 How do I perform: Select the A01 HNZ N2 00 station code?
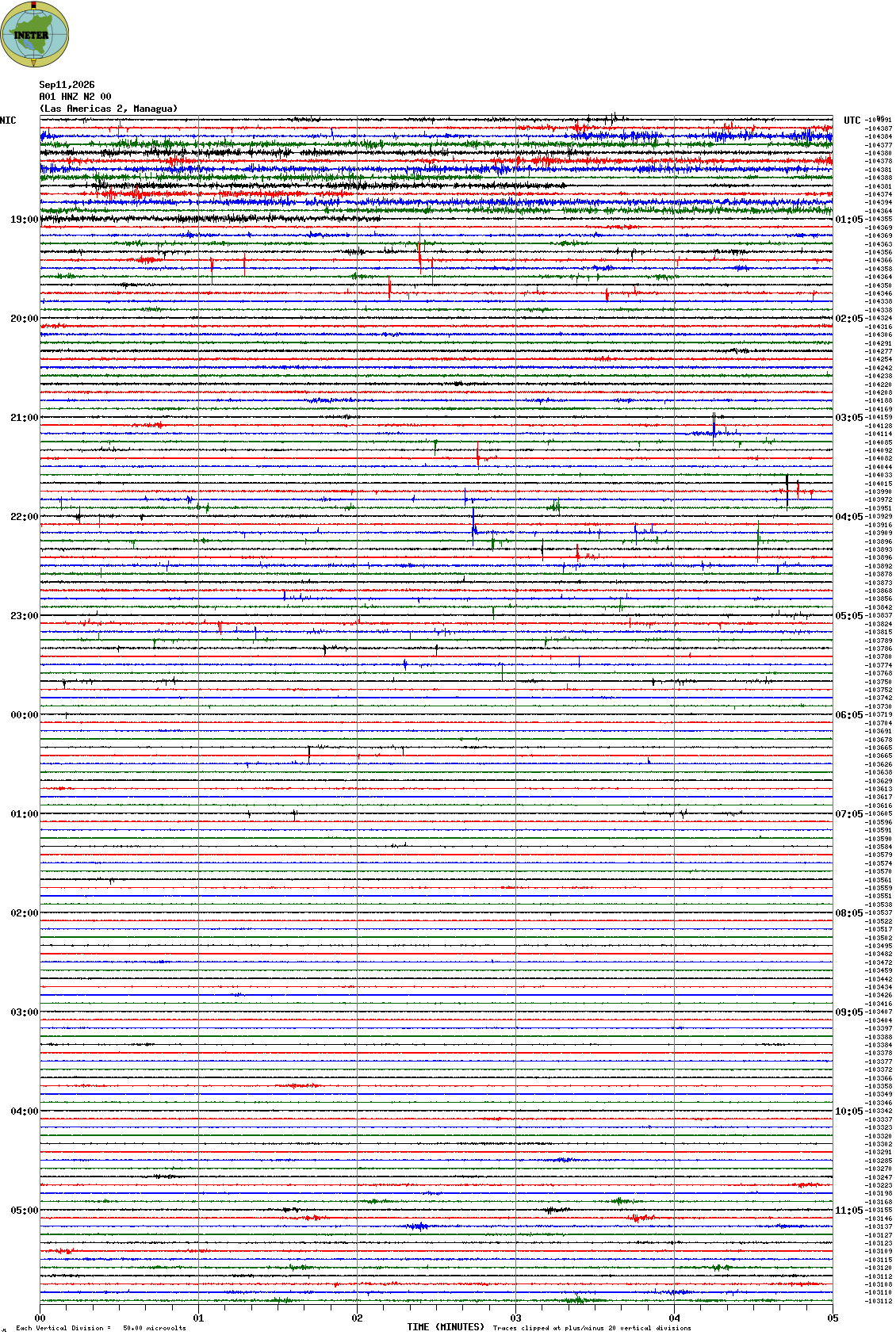[75, 97]
